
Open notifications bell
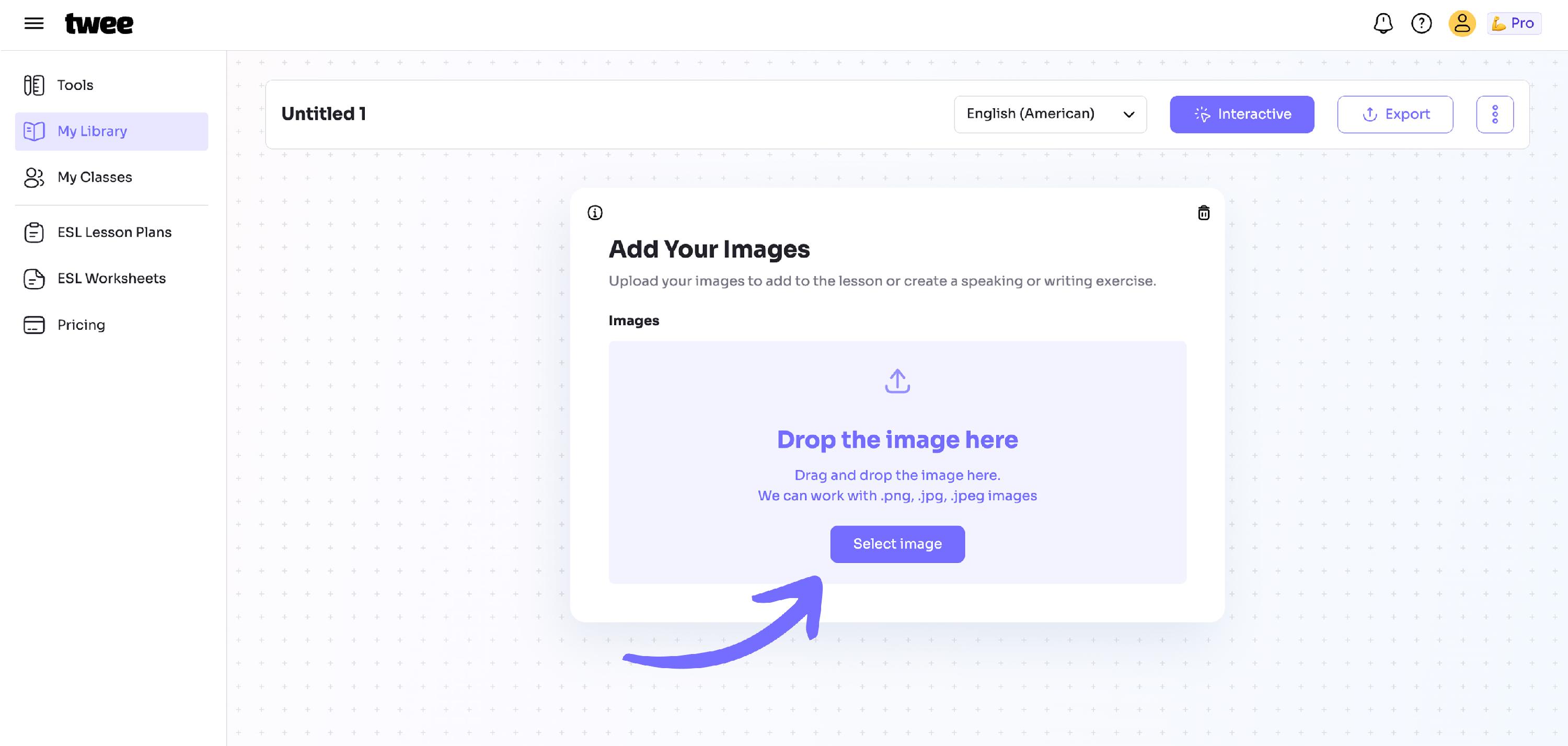pyautogui.click(x=1383, y=24)
